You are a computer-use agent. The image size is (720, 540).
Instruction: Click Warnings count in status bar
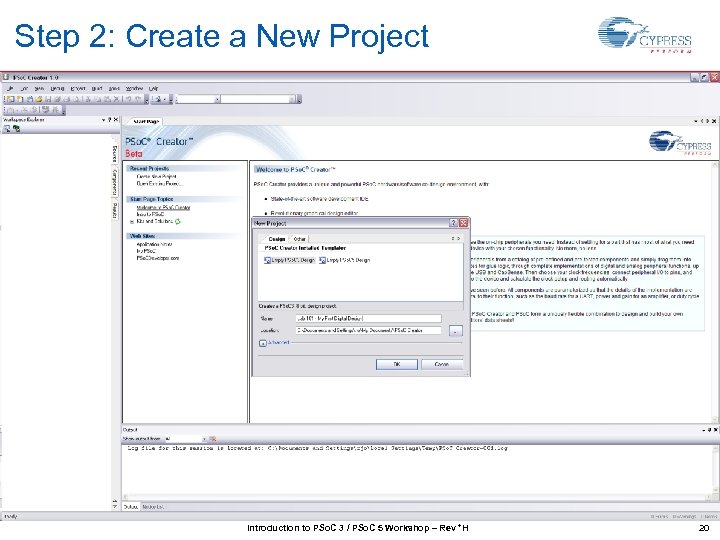point(685,517)
